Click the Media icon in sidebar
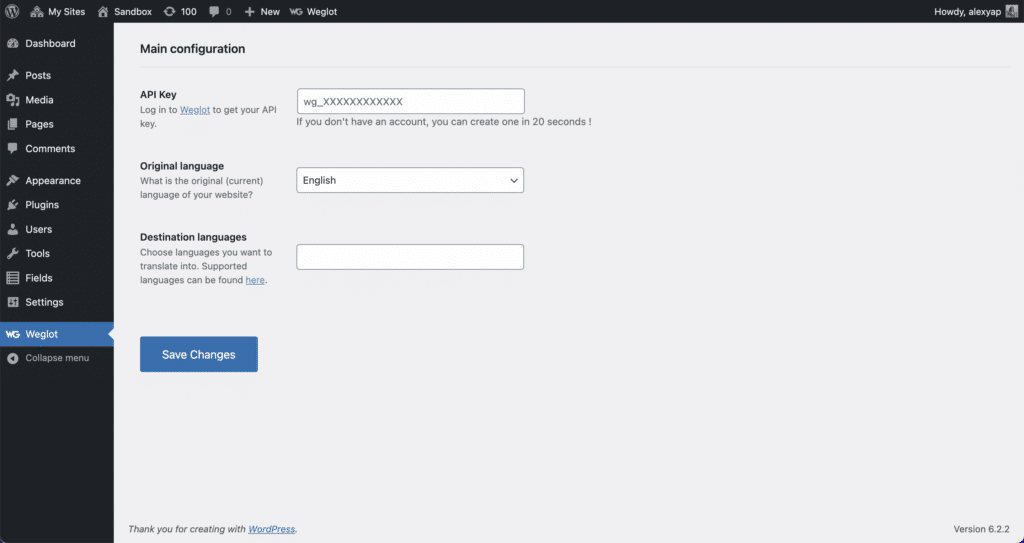This screenshot has height=543, width=1024. point(12,100)
